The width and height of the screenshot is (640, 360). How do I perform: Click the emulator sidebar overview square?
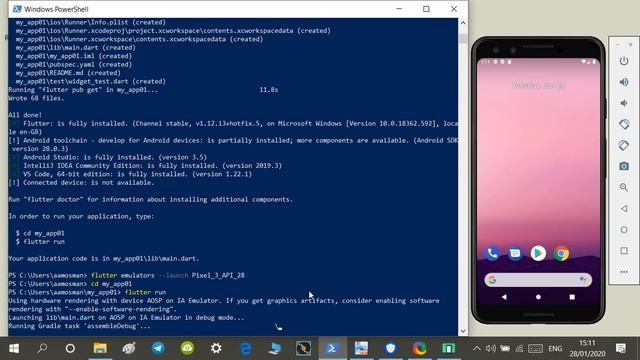pyautogui.click(x=624, y=251)
